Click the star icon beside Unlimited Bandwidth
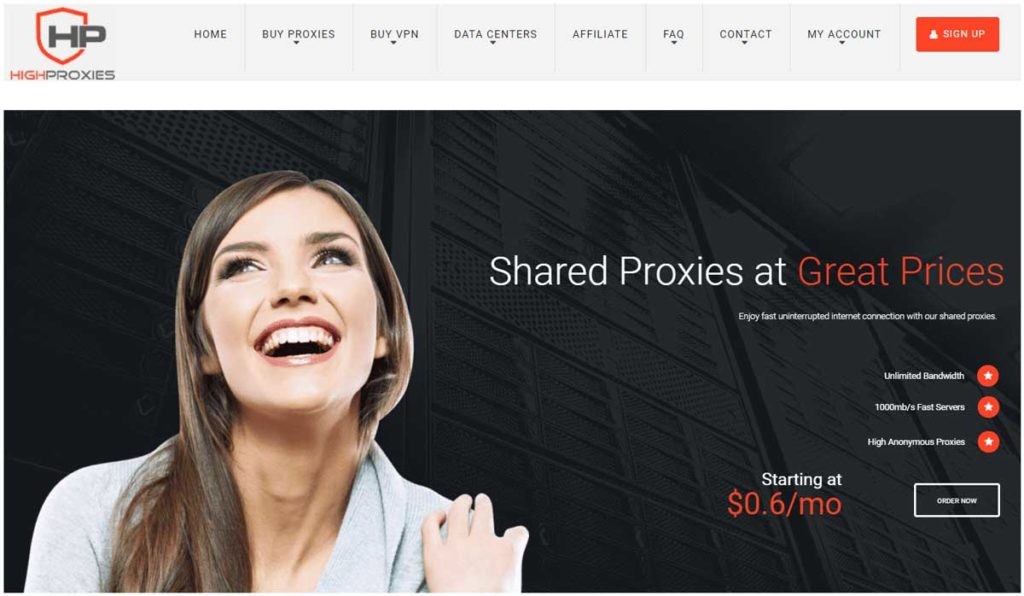Image resolution: width=1024 pixels, height=596 pixels. coord(987,376)
